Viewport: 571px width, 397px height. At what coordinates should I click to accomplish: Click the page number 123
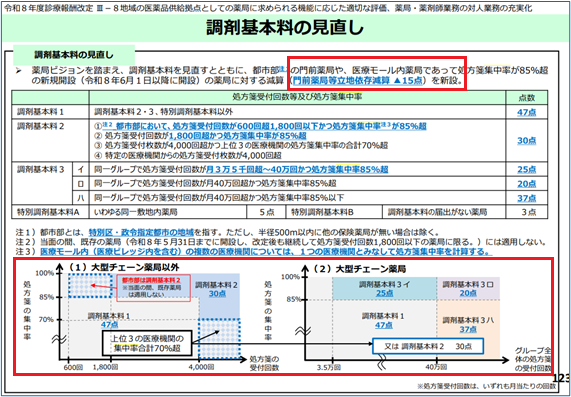(x=562, y=379)
